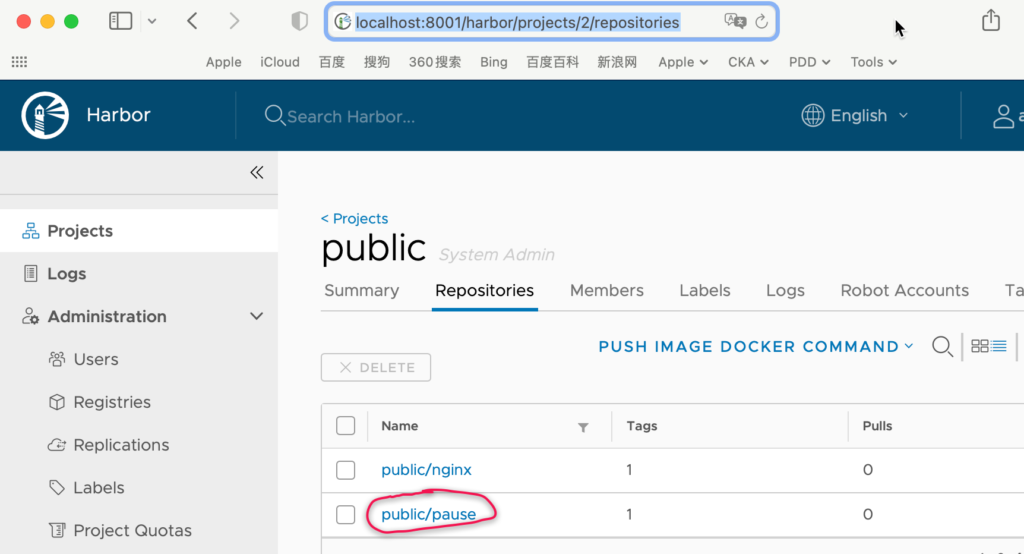Select all repositories header checkbox
1024x554 pixels.
345,426
